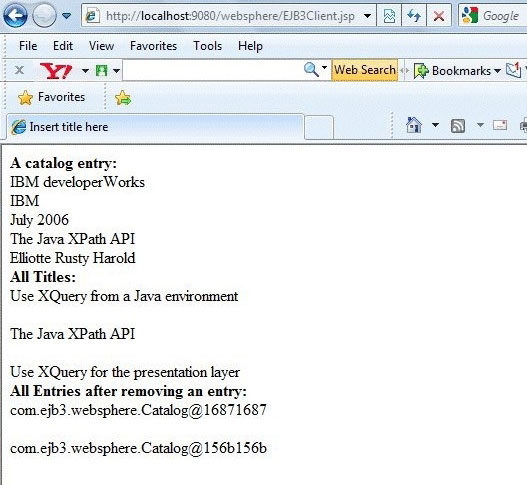Click the 'July 2006' text line
The width and height of the screenshot is (527, 485).
(39, 220)
